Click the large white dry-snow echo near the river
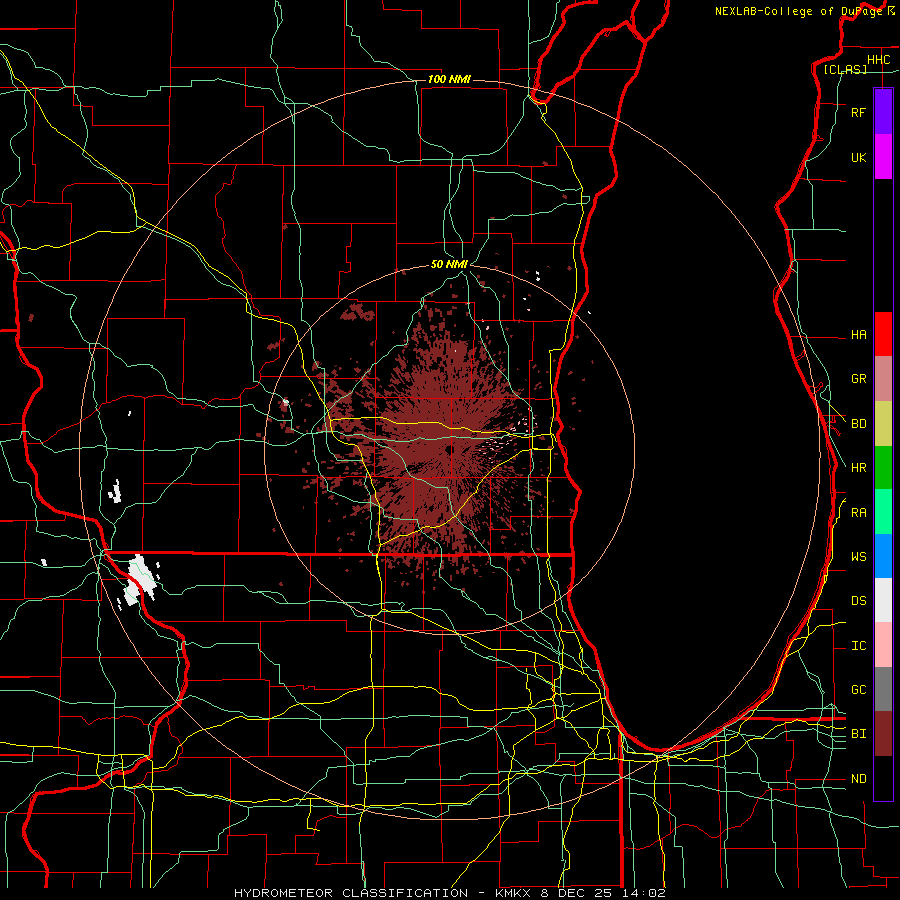Screen dimensions: 900x900 (x=139, y=579)
